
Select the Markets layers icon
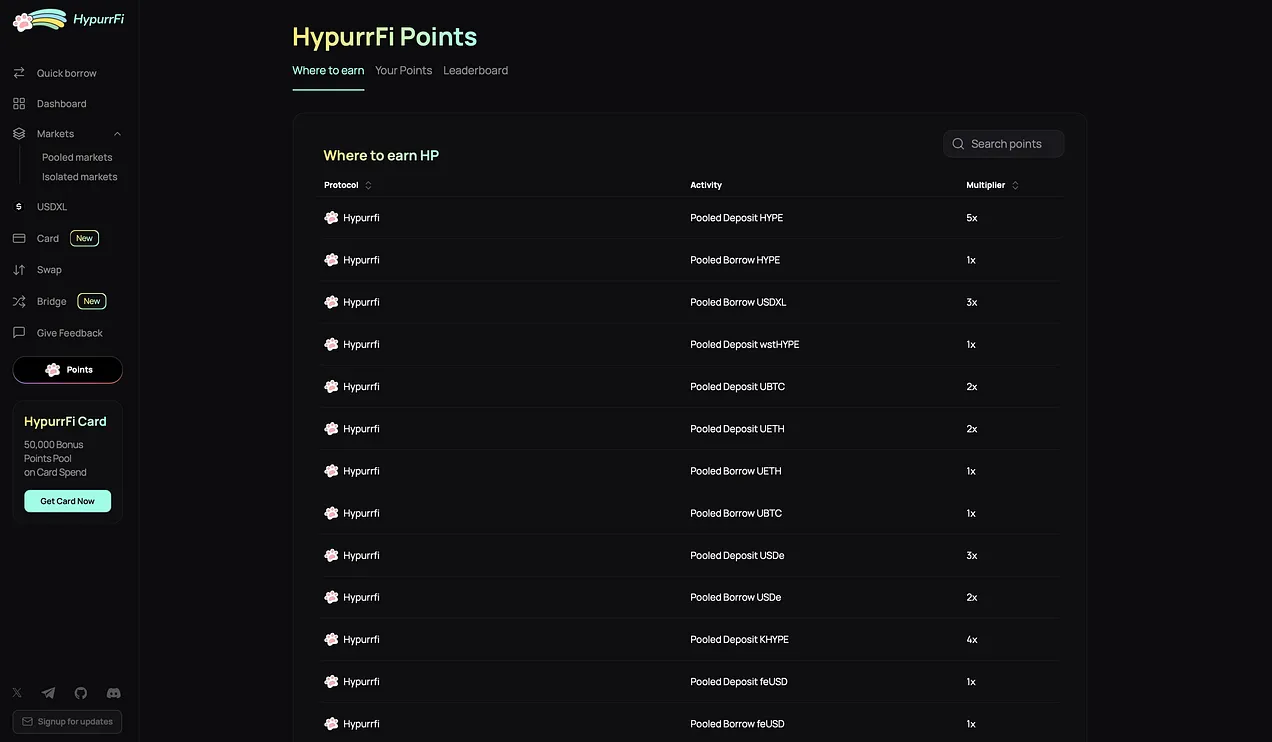(x=18, y=133)
